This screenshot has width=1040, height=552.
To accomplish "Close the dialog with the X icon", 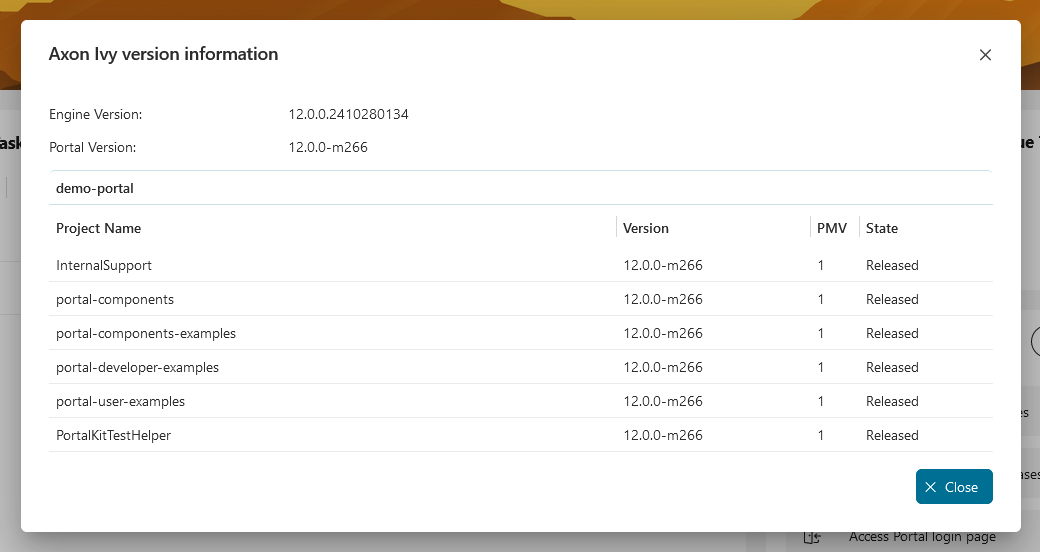I will (x=985, y=55).
